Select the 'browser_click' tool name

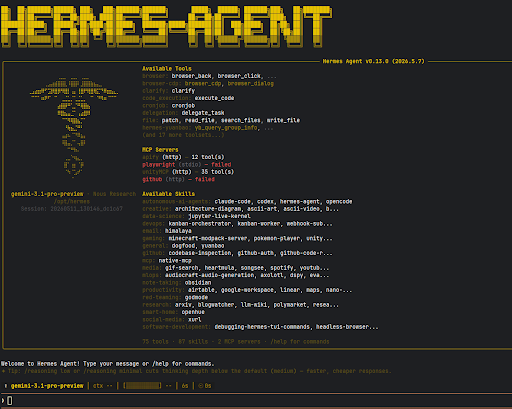239,76
